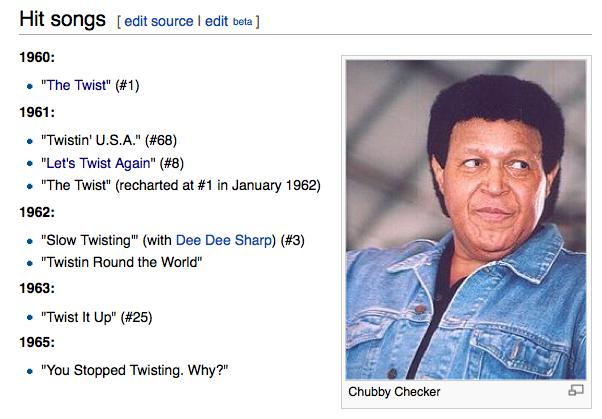The height and width of the screenshot is (419, 602).
Task: Click the enlarge icon below the photo
Action: point(575,390)
